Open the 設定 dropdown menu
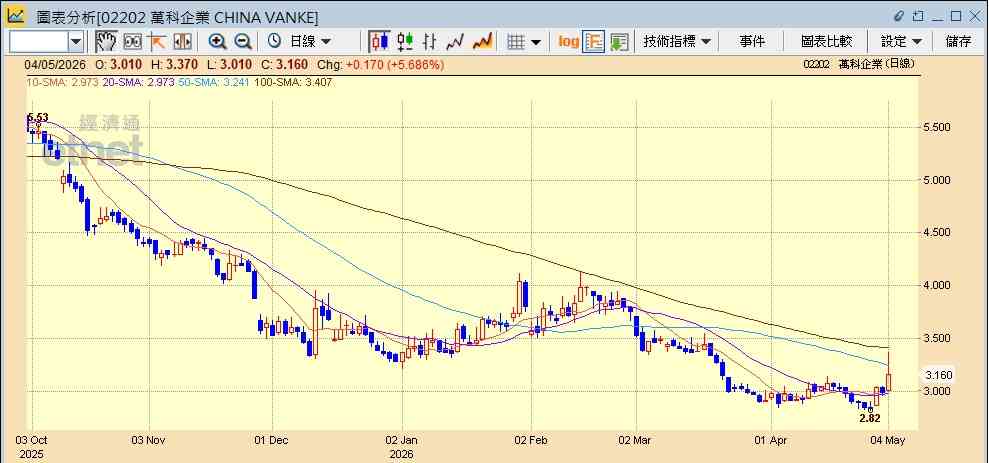The width and height of the screenshot is (989, 463). [901, 42]
